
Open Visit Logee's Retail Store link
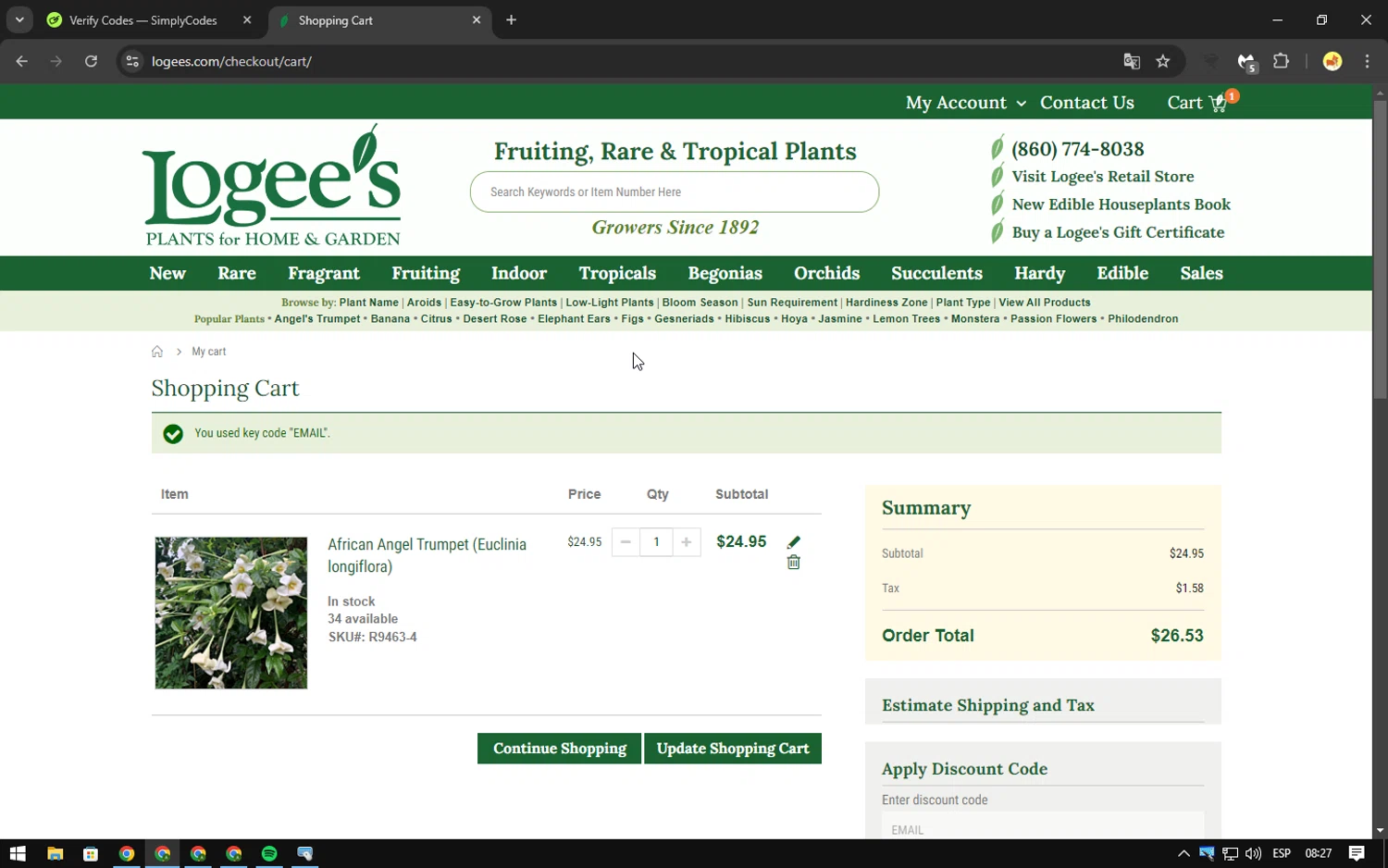[1102, 177]
